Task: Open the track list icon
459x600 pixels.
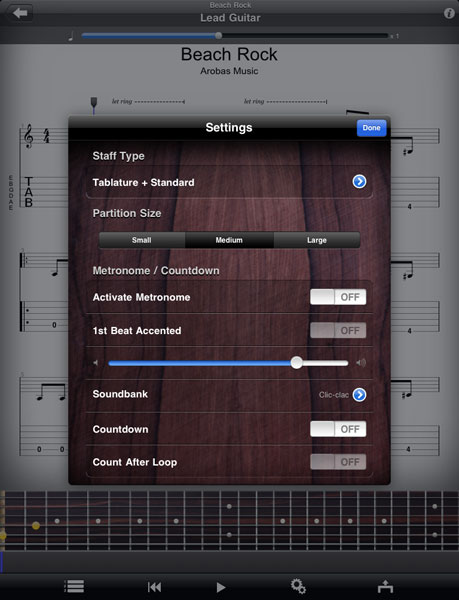Action: [74, 586]
